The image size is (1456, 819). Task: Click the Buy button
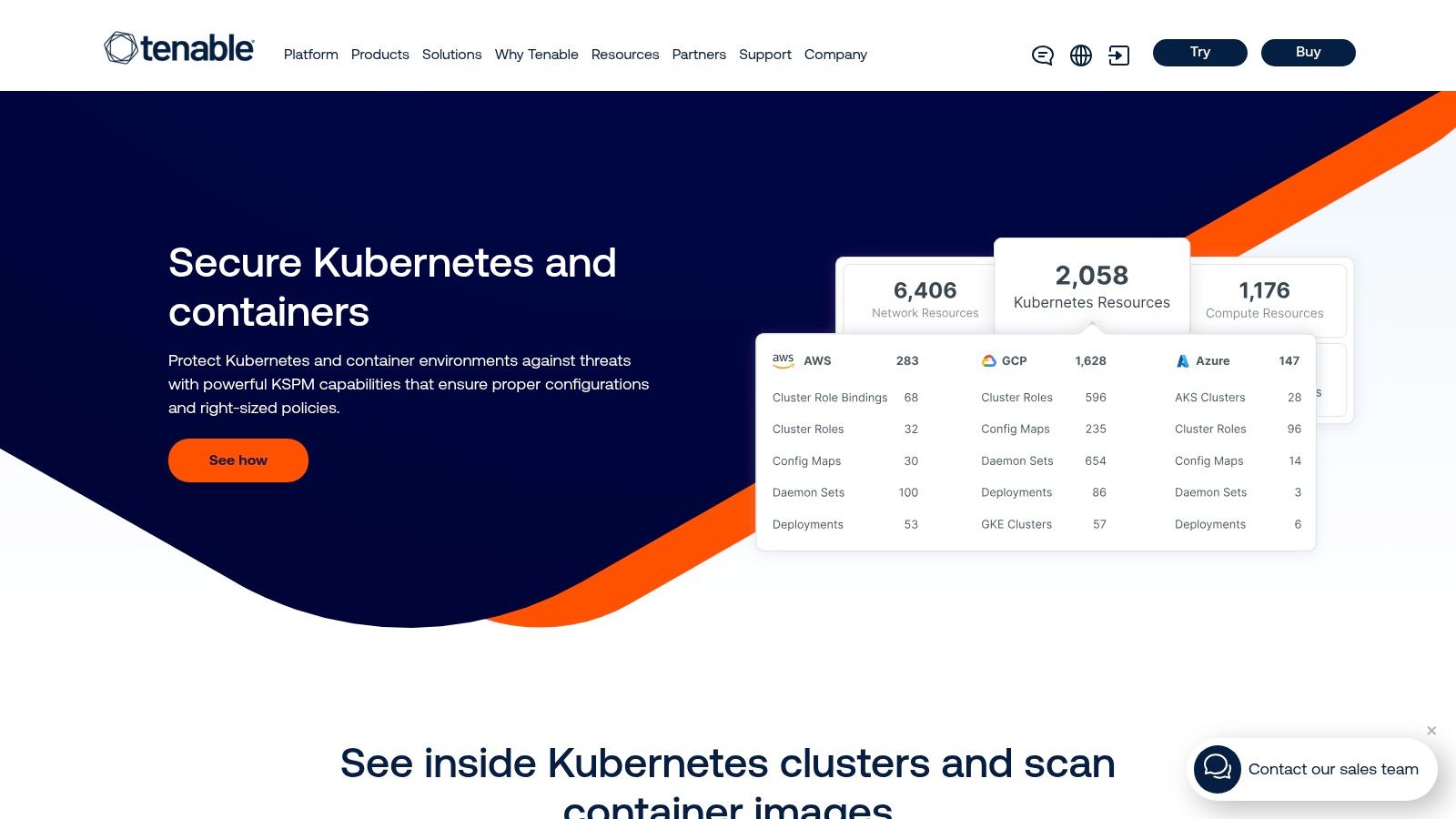click(x=1308, y=53)
